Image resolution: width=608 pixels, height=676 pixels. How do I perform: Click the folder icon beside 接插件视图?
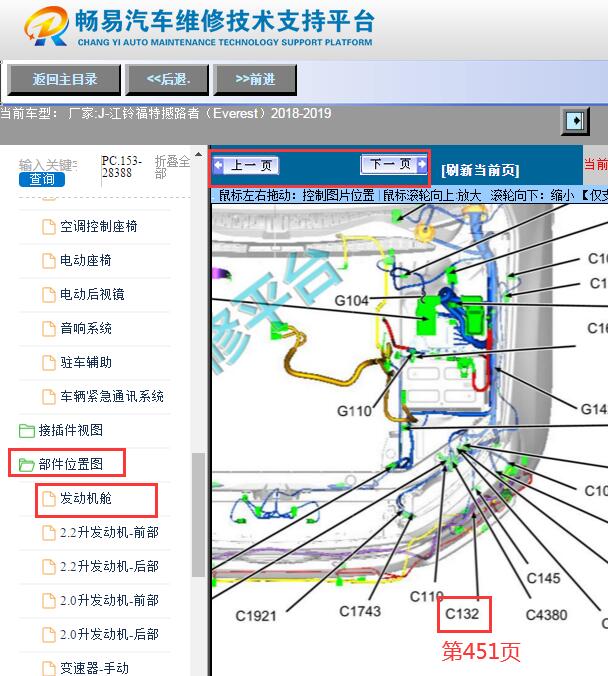click(x=27, y=430)
